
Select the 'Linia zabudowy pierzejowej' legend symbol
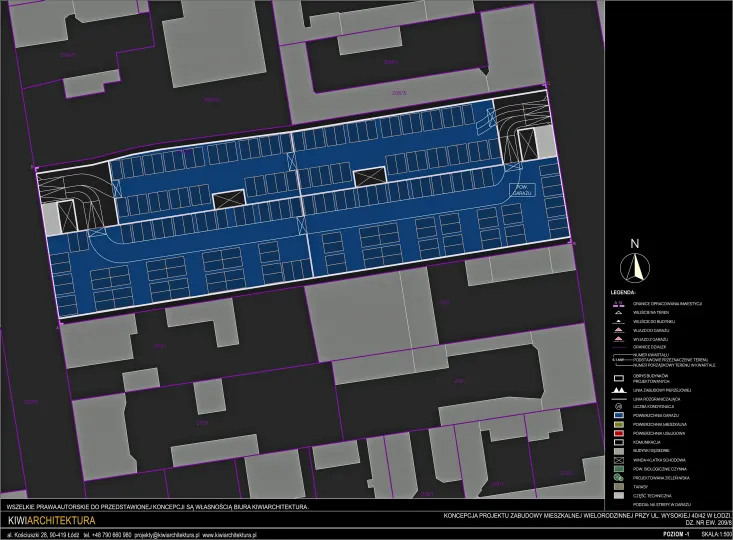(618, 389)
